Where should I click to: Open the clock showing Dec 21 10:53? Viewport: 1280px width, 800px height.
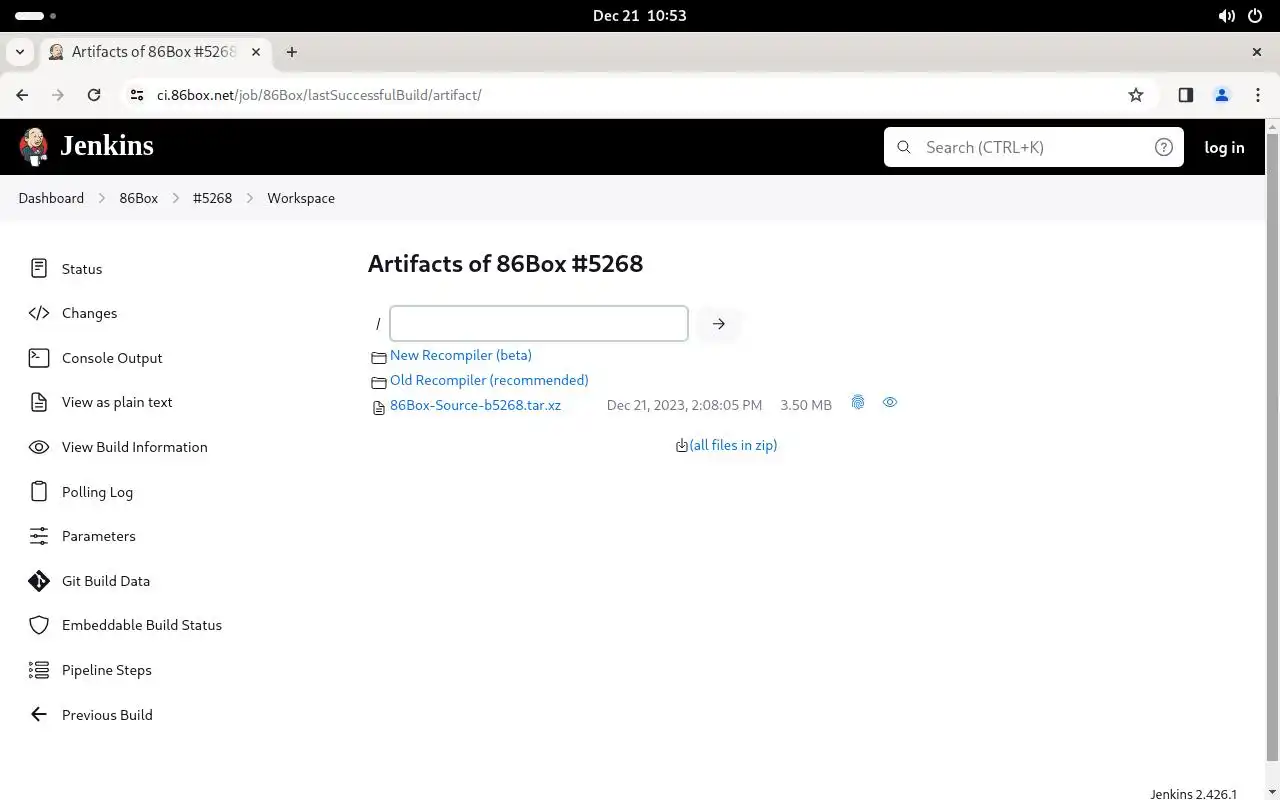point(639,15)
